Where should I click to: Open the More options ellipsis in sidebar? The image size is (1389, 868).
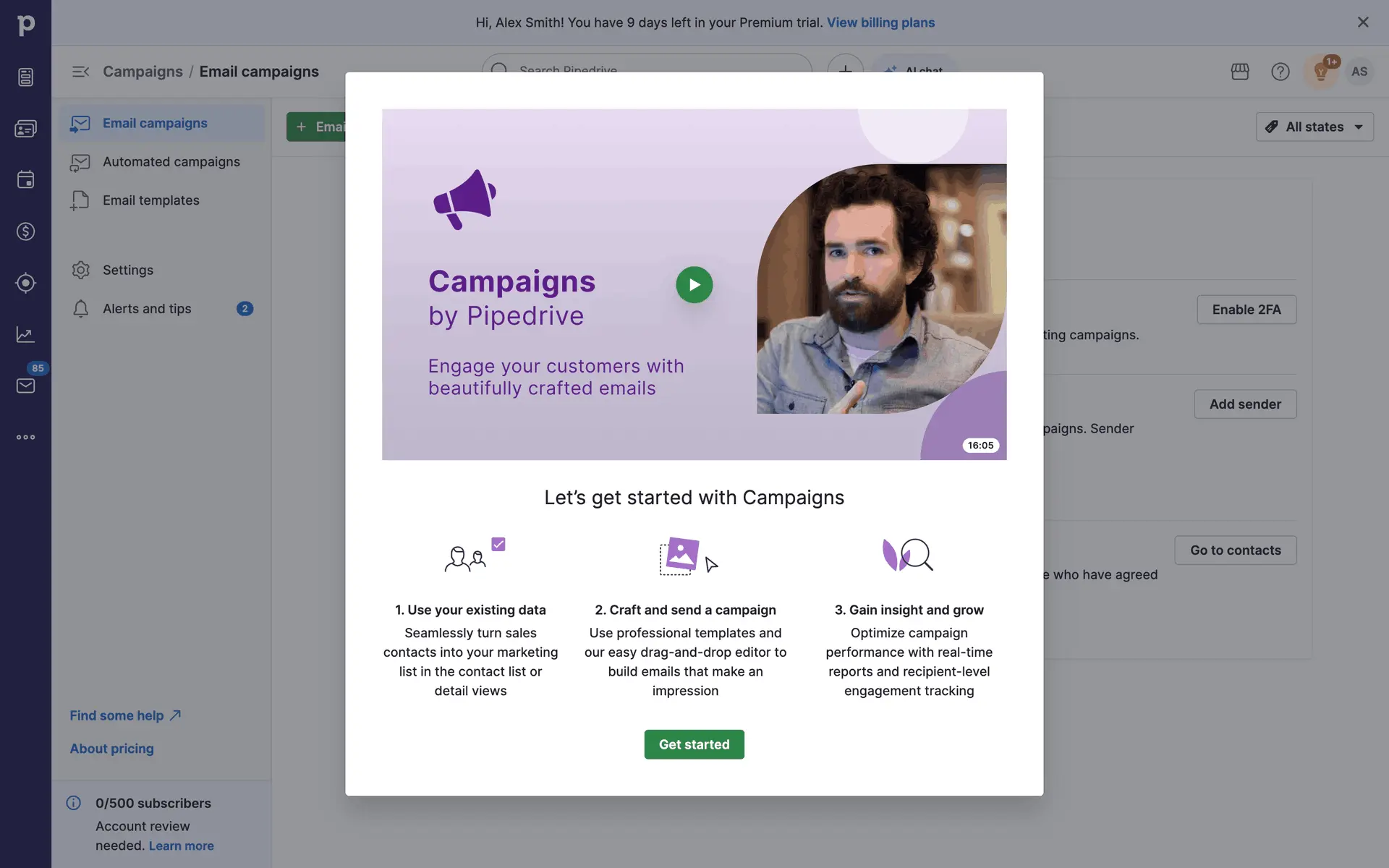[25, 437]
